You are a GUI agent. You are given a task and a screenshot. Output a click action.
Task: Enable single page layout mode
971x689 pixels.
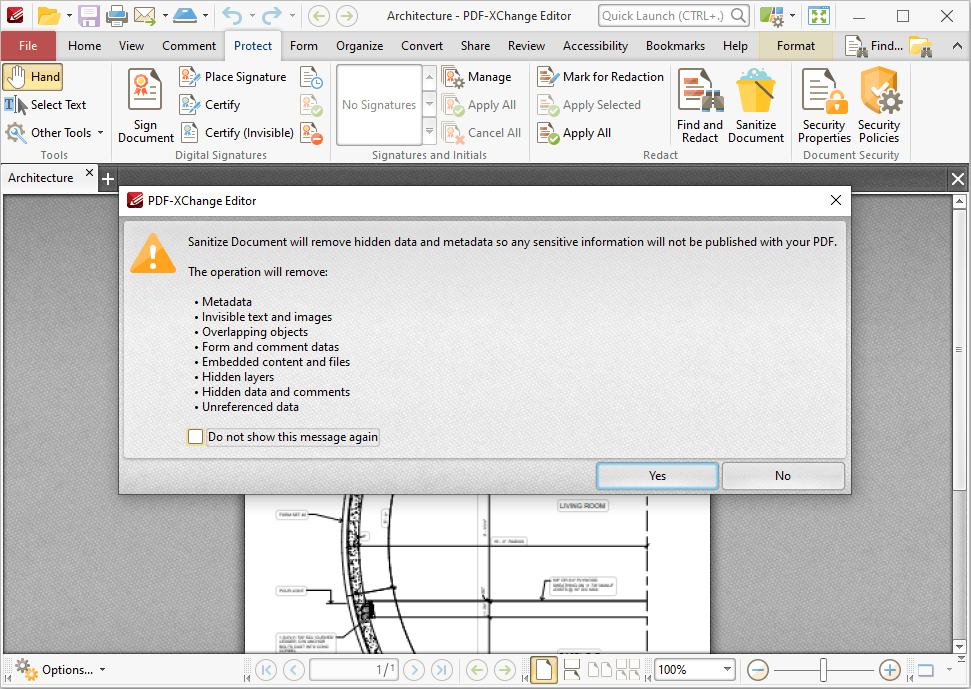[543, 670]
